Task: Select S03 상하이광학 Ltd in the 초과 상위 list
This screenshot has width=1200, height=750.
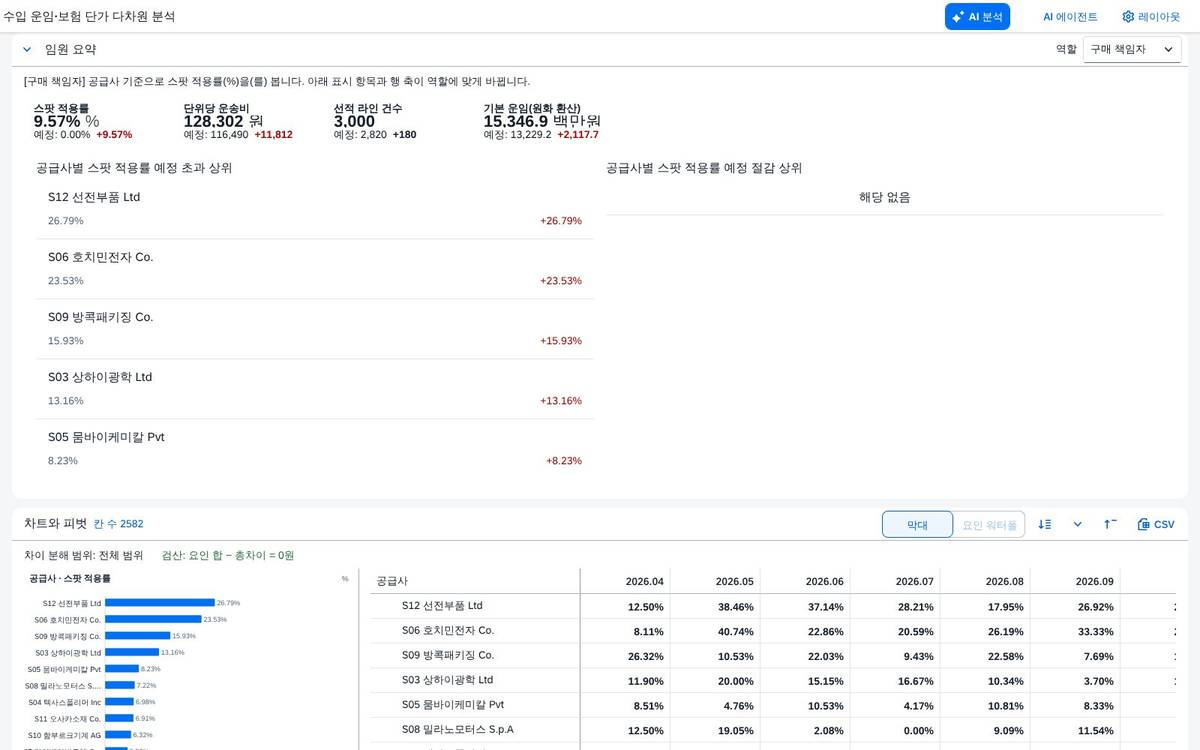Action: pyautogui.click(x=315, y=389)
